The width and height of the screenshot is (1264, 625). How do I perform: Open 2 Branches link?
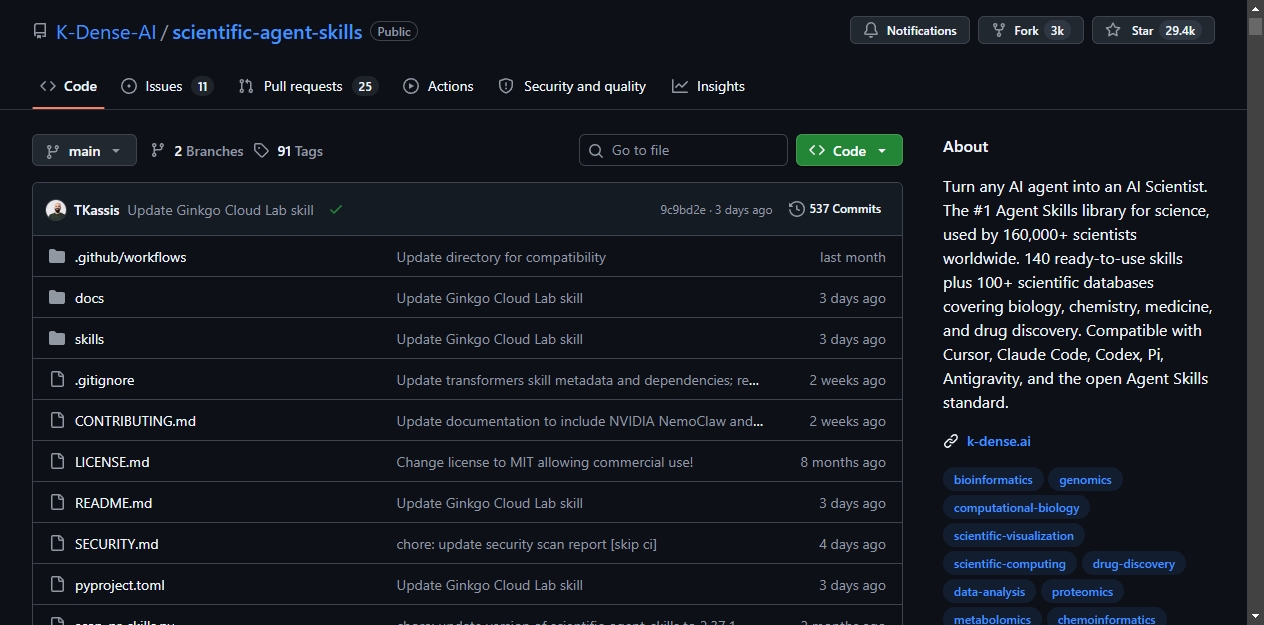[x=197, y=151]
